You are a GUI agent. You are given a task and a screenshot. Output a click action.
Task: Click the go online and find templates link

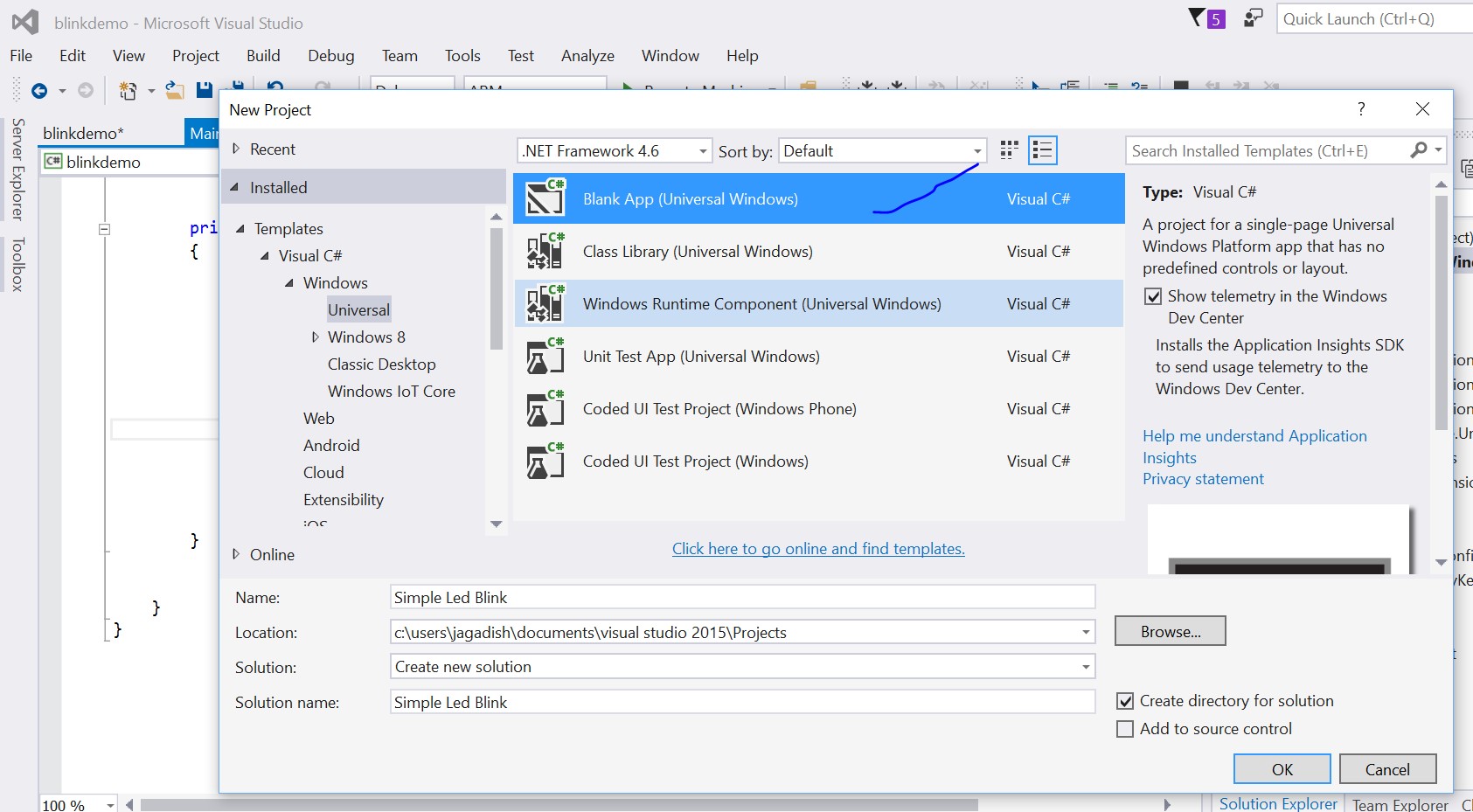point(818,548)
